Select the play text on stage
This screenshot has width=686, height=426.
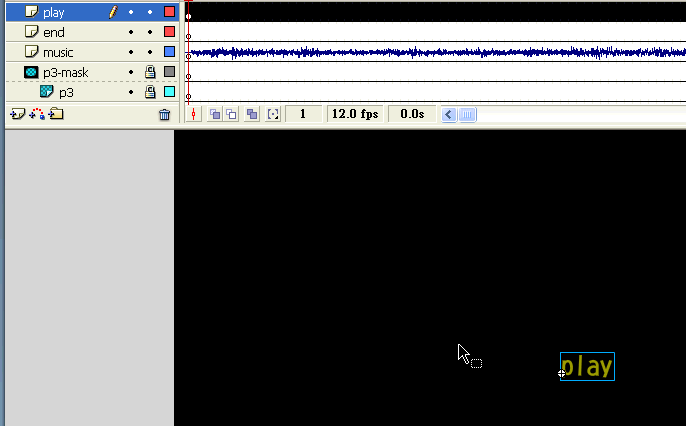pos(587,367)
